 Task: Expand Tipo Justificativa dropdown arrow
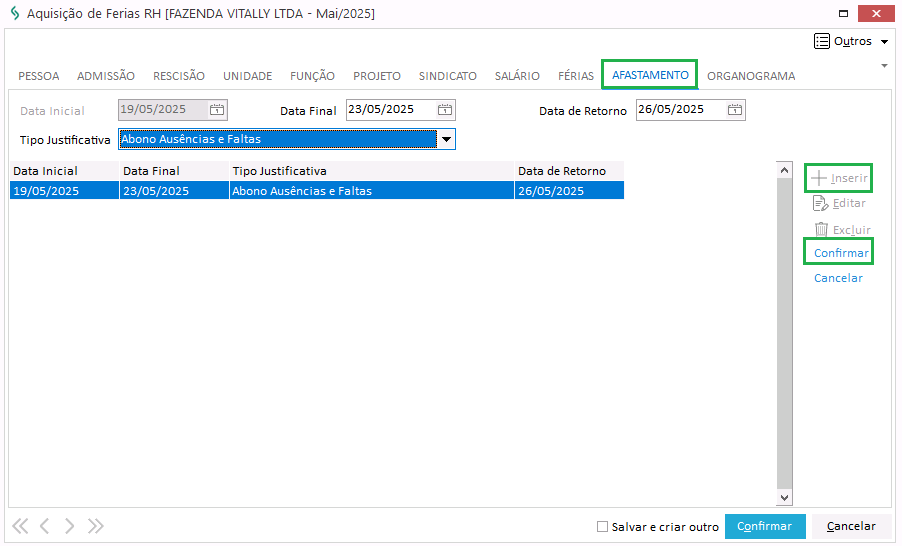tap(446, 139)
